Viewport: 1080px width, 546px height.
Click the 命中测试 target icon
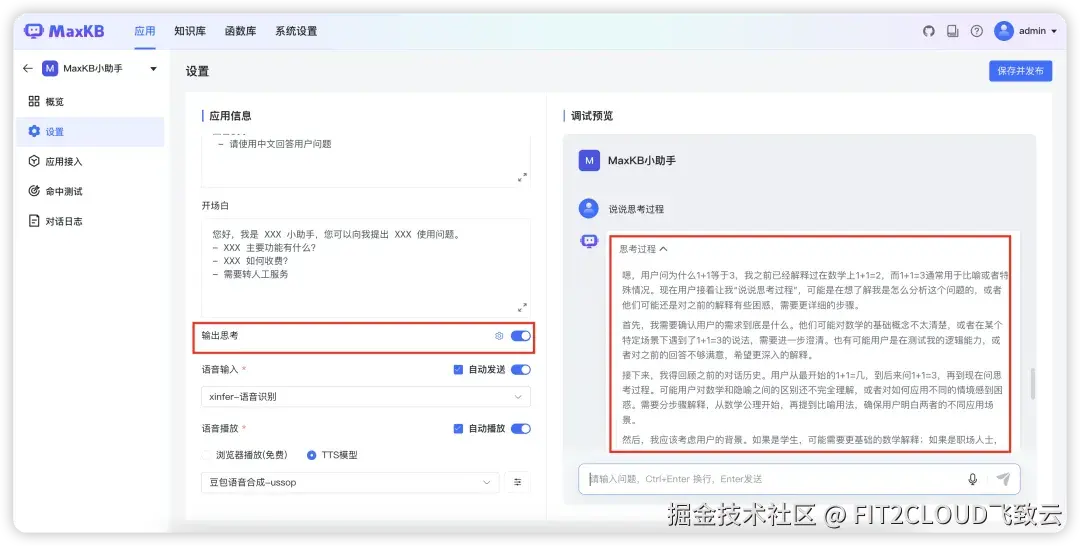click(34, 191)
